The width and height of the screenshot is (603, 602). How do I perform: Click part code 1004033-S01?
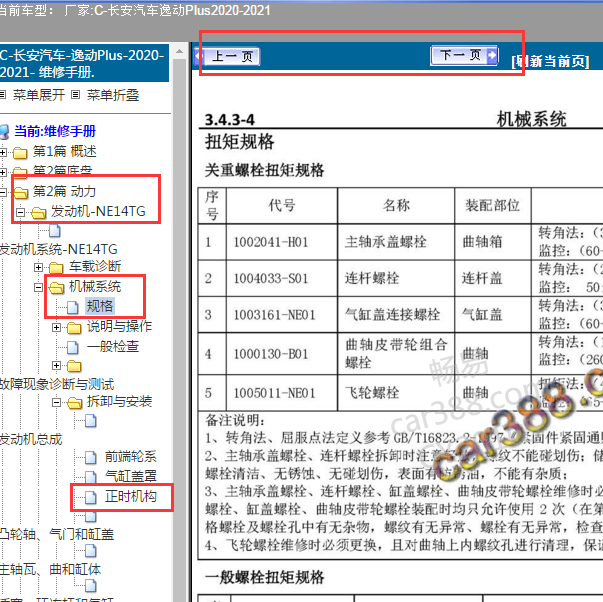271,278
